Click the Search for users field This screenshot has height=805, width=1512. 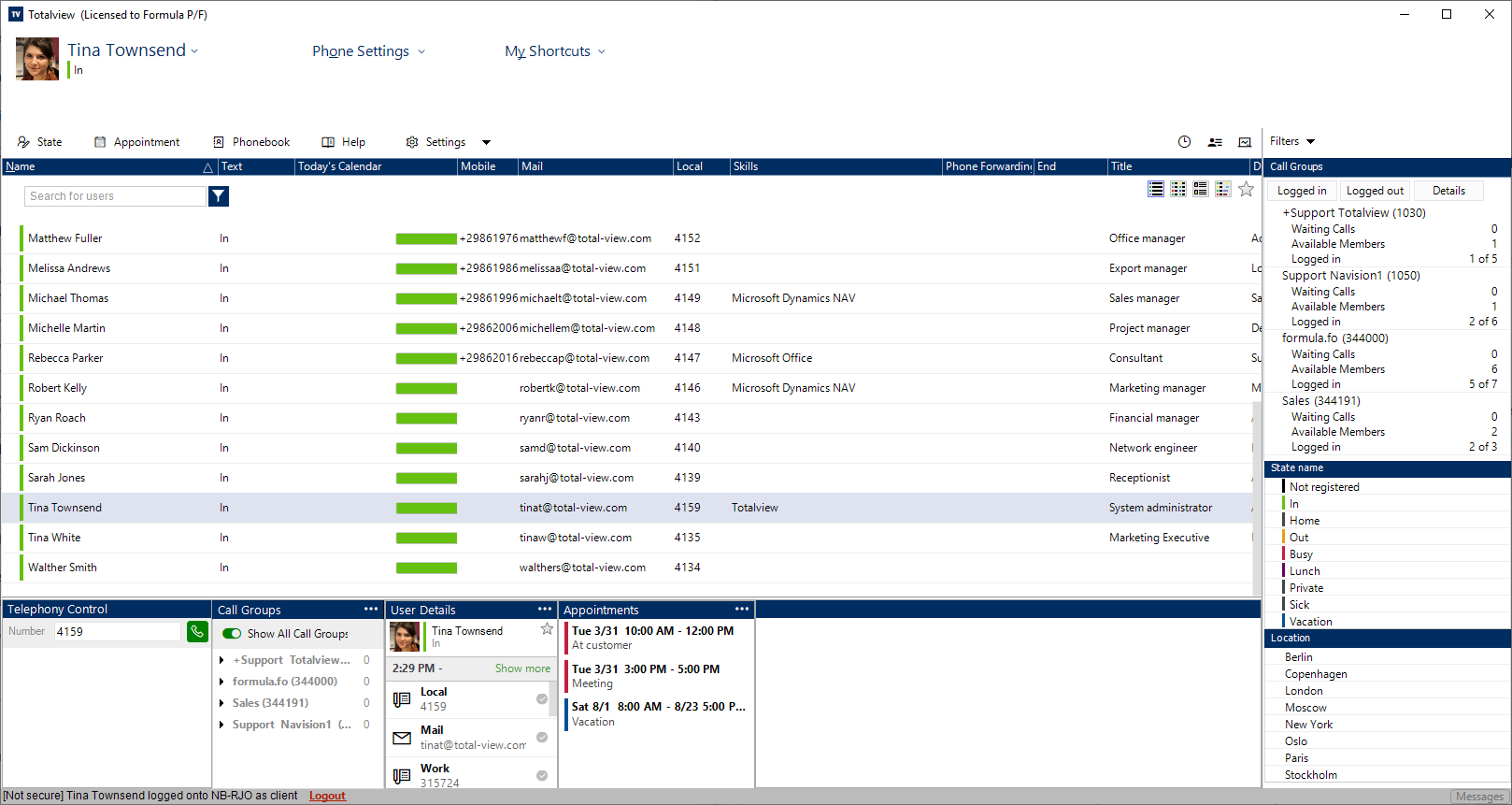[115, 195]
